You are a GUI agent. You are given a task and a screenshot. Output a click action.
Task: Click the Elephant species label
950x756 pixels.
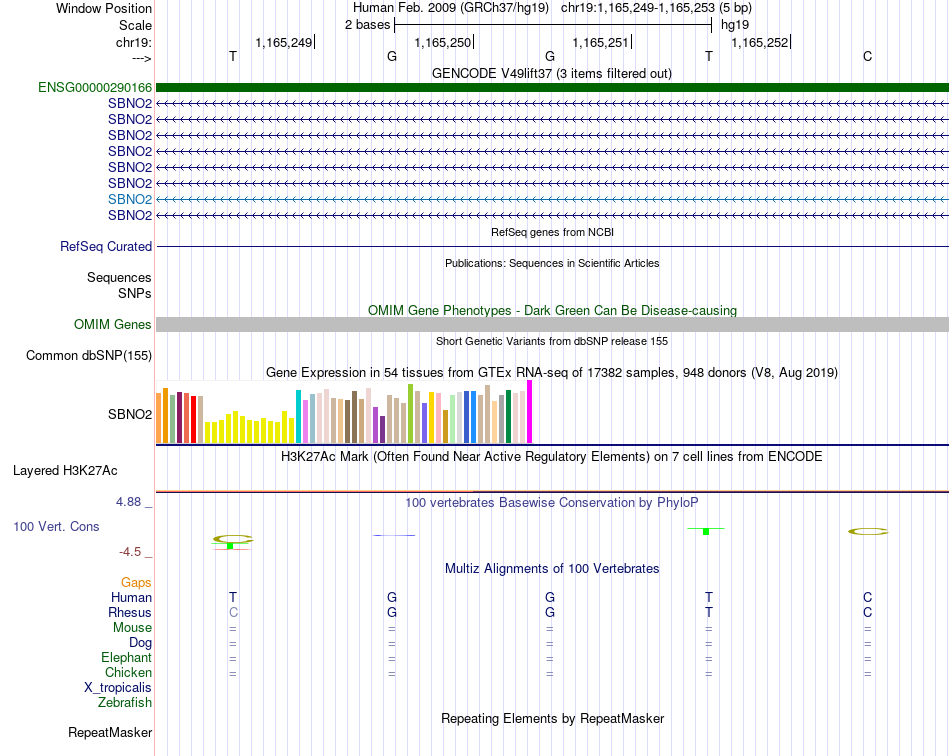126,658
